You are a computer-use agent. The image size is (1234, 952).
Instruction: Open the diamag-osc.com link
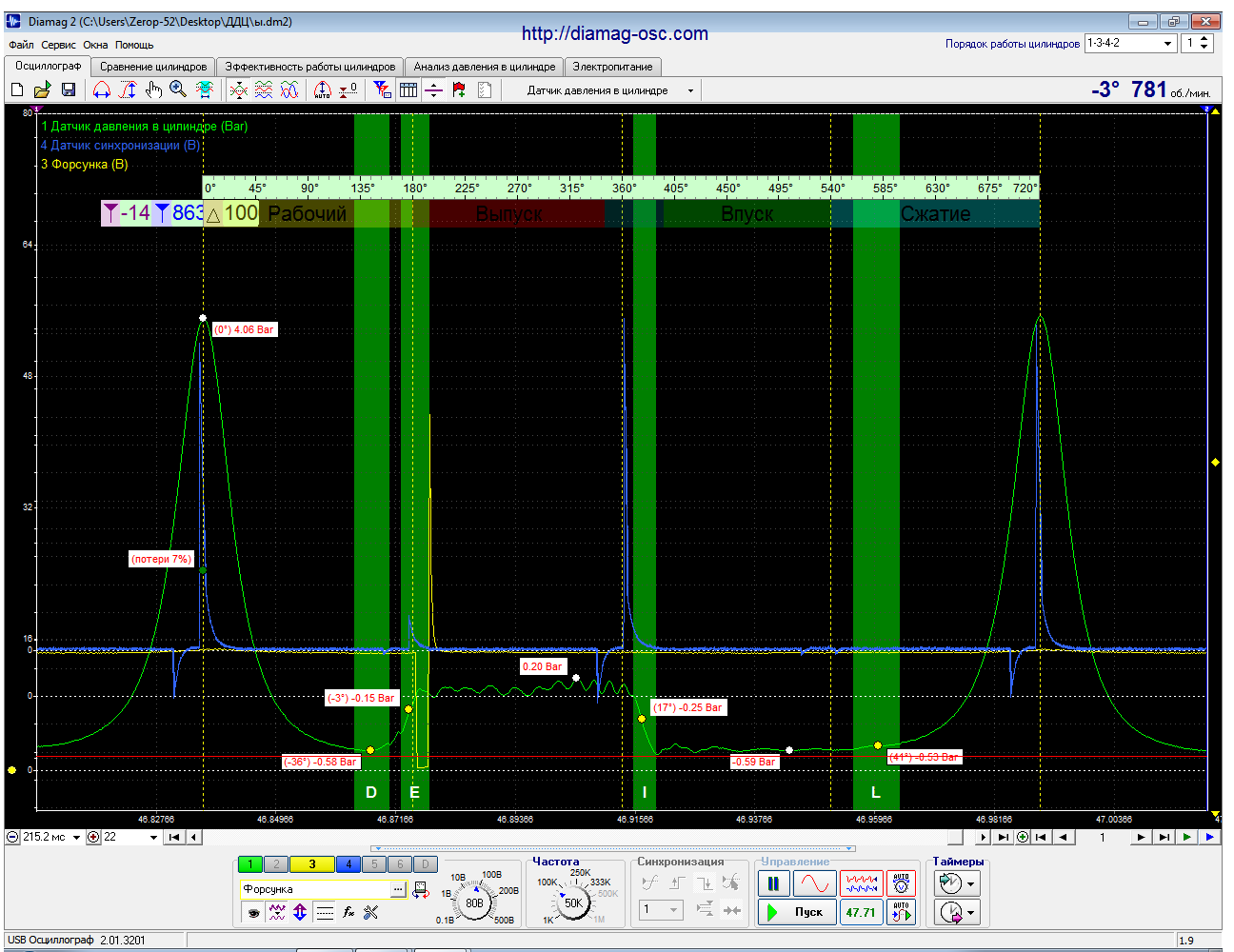click(x=615, y=33)
